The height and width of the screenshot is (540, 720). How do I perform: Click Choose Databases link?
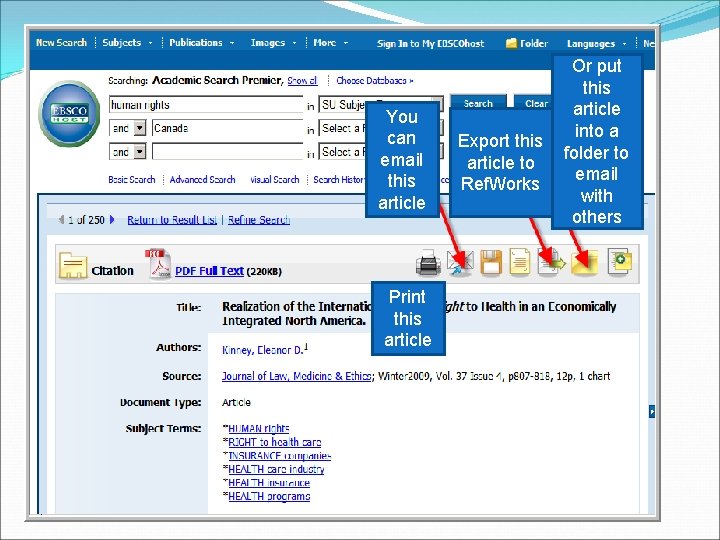375,80
